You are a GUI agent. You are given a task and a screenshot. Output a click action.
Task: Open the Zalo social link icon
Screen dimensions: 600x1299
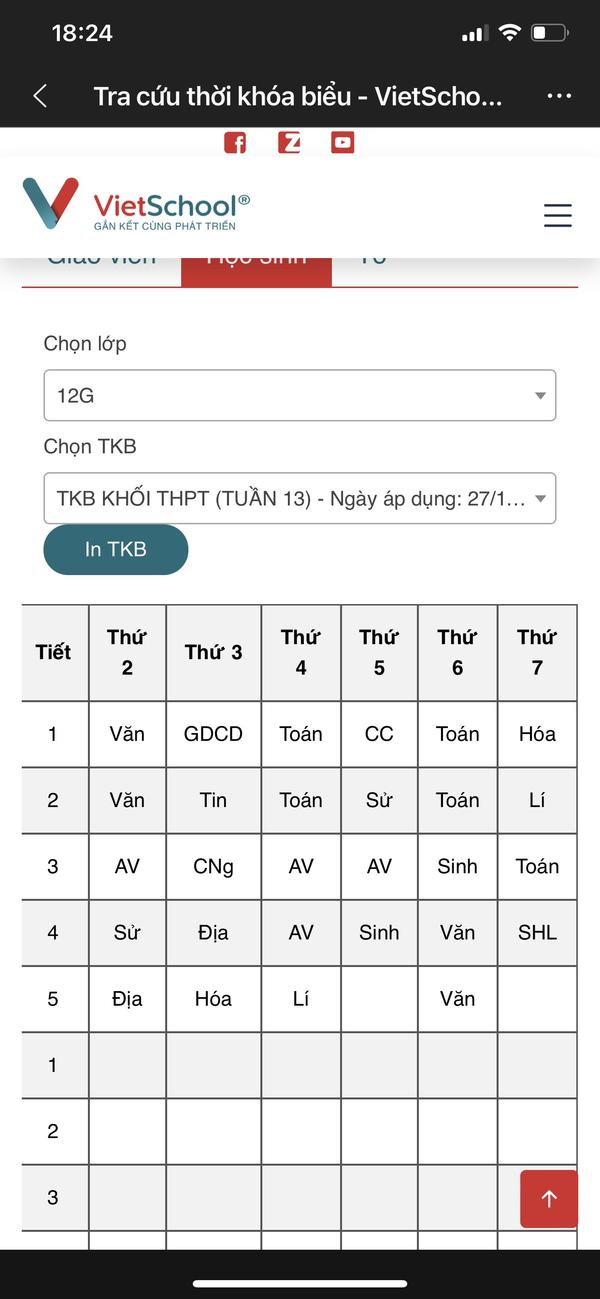tap(289, 143)
